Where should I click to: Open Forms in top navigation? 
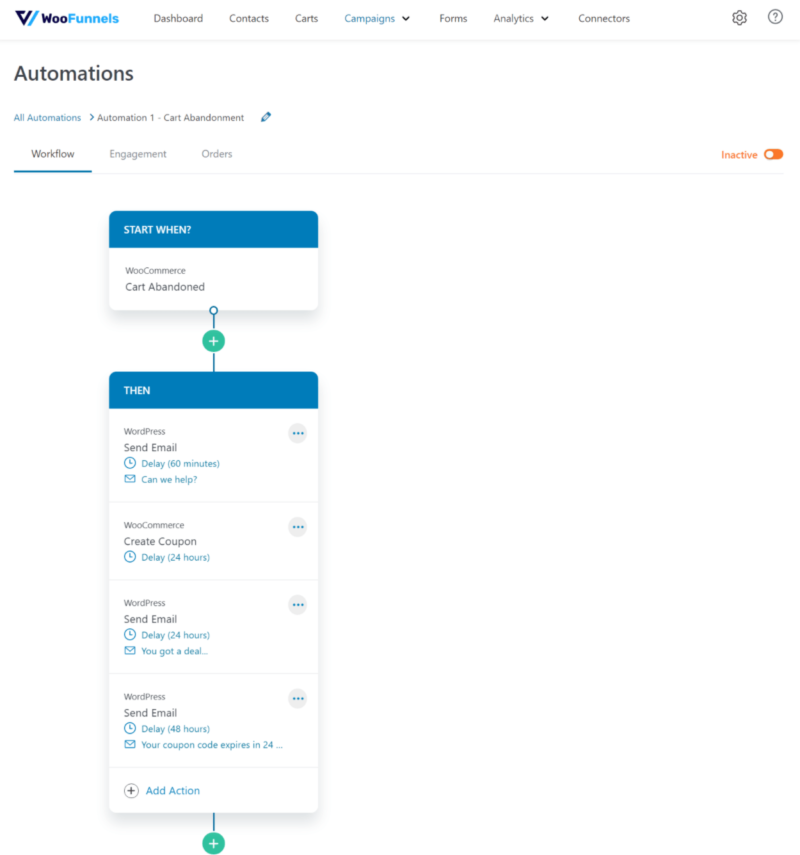pos(453,19)
